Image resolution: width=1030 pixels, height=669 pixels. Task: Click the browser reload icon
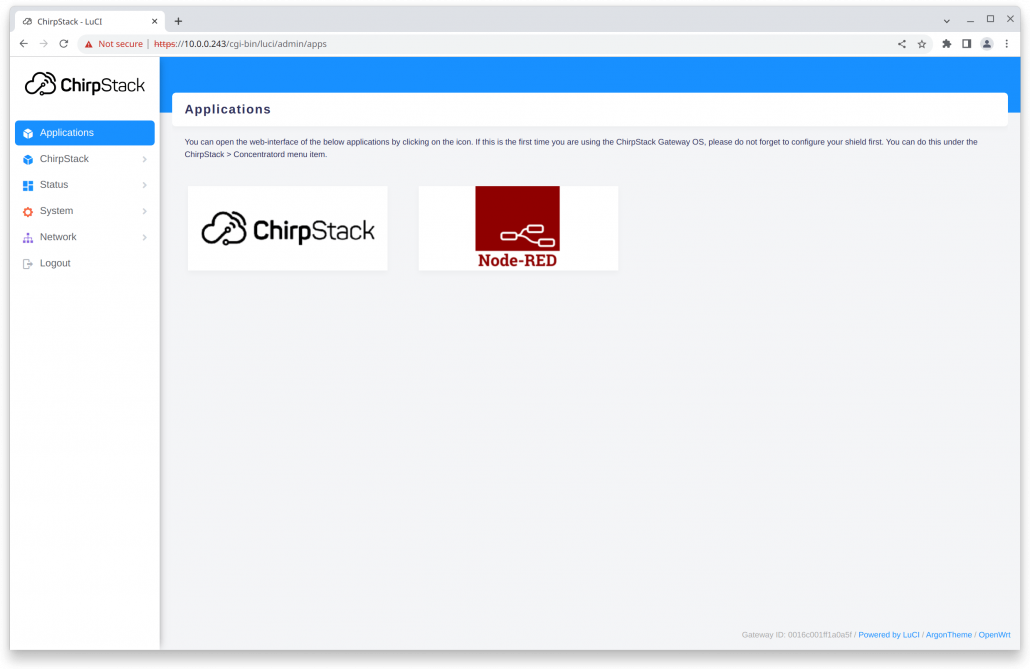(63, 44)
